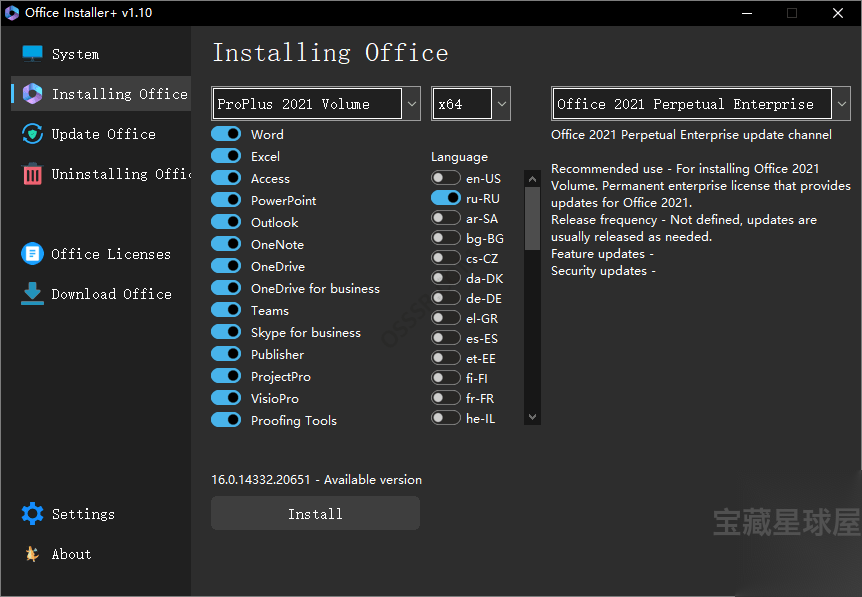Minimize the Office Installer+ window

(747, 13)
